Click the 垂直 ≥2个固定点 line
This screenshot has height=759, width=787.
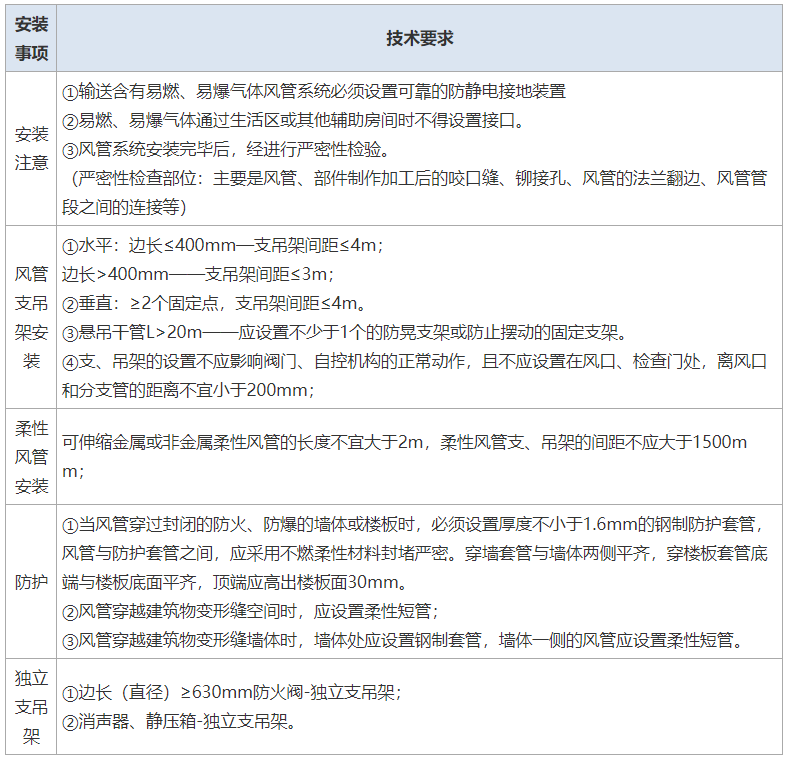tap(215, 303)
